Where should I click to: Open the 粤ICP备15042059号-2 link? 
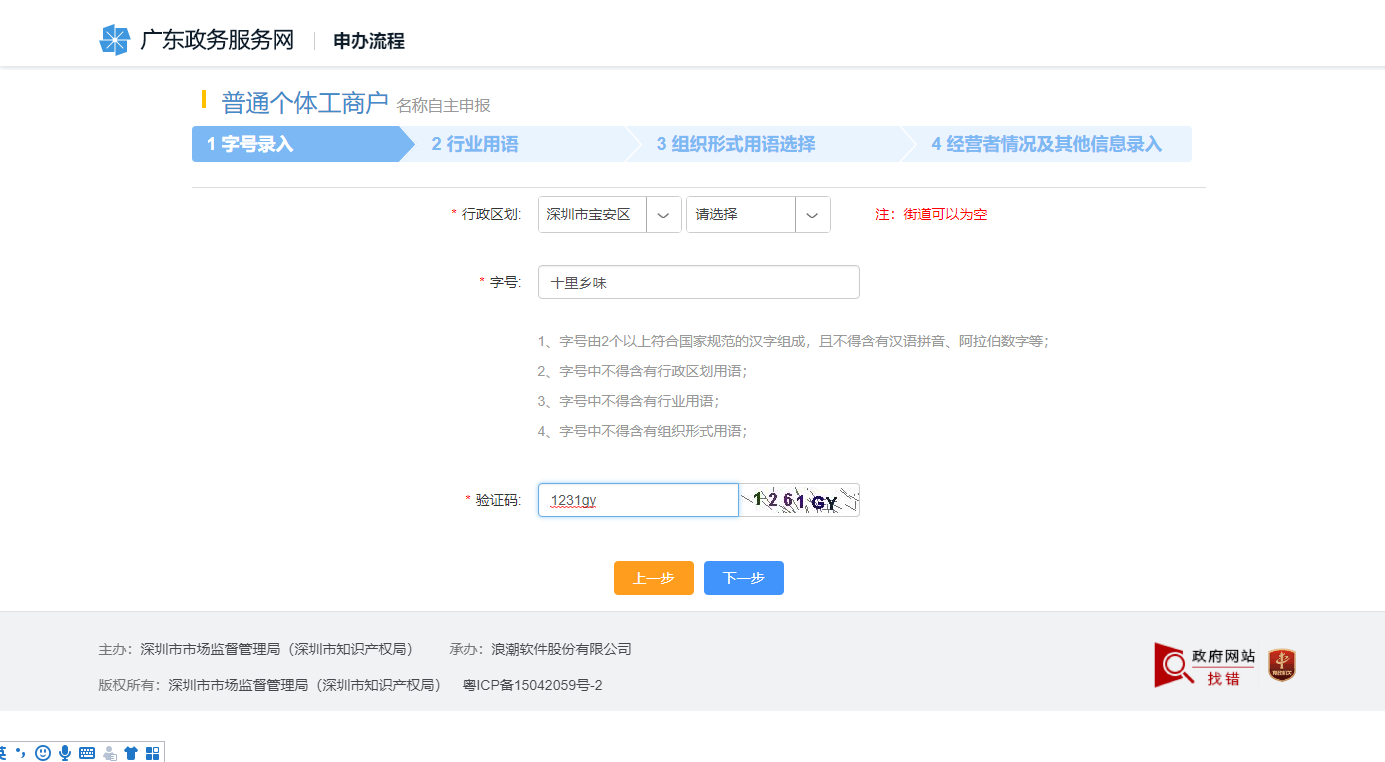(x=533, y=685)
